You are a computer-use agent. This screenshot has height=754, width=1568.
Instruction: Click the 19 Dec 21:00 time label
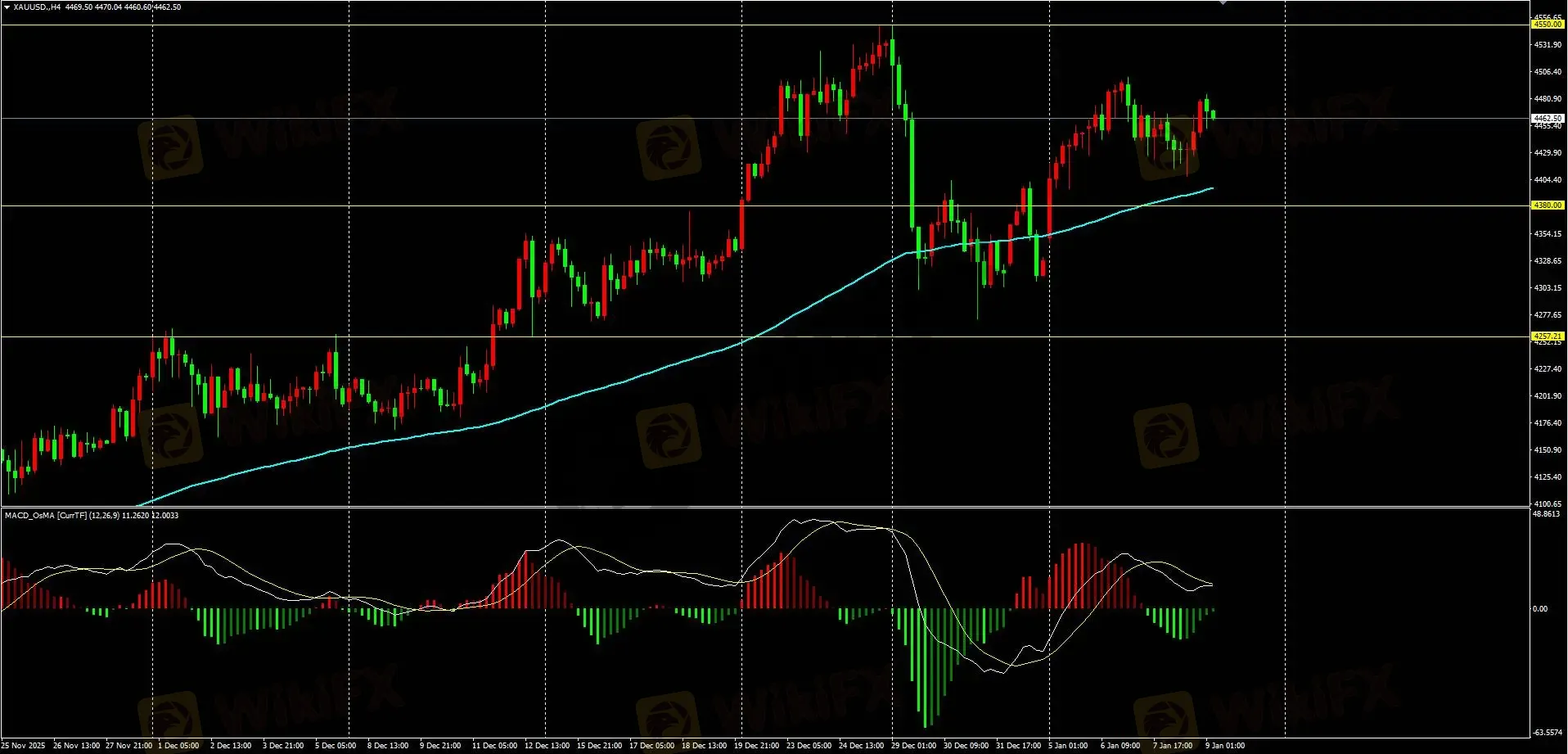click(757, 746)
